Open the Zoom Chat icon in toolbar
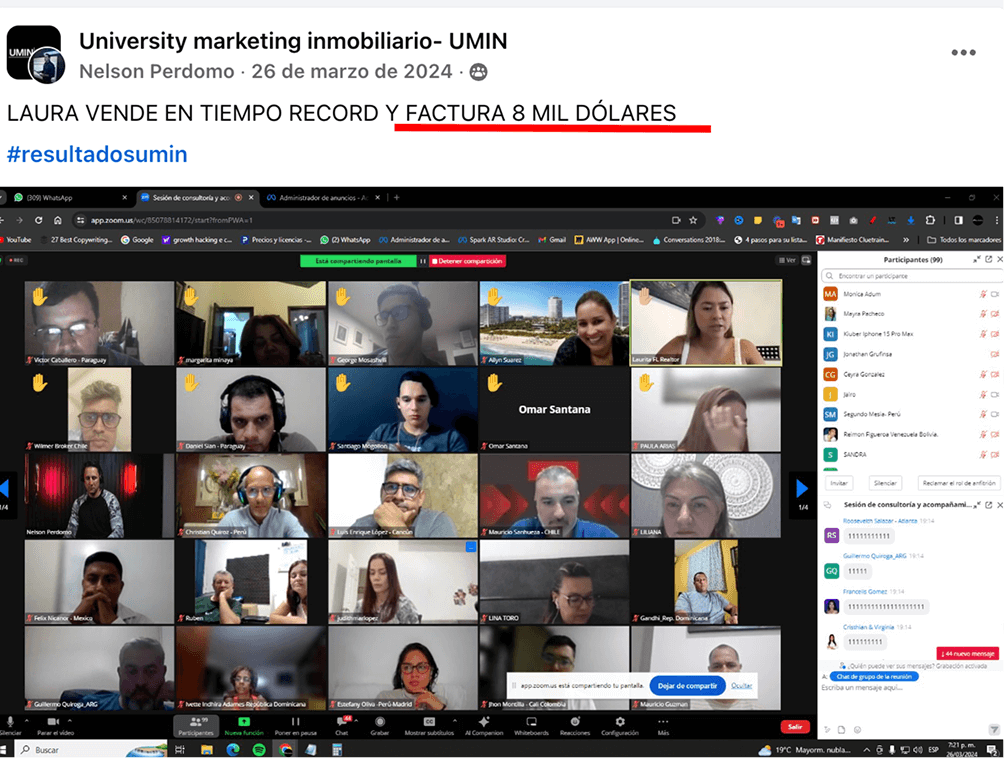Image resolution: width=1004 pixels, height=758 pixels. click(x=341, y=722)
